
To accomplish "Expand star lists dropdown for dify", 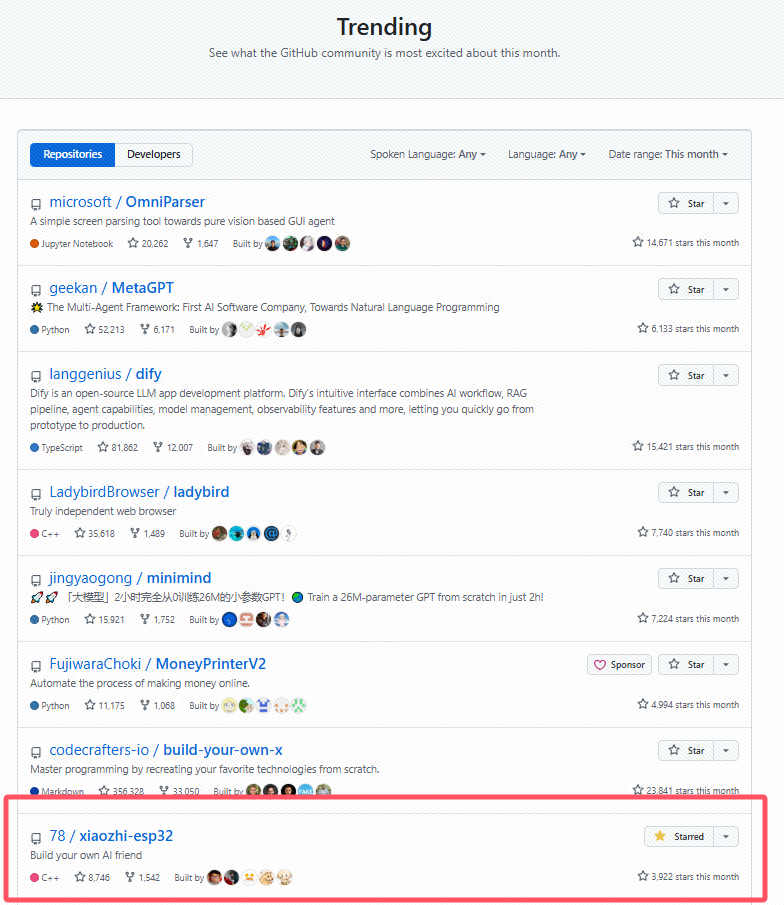I will tap(726, 375).
